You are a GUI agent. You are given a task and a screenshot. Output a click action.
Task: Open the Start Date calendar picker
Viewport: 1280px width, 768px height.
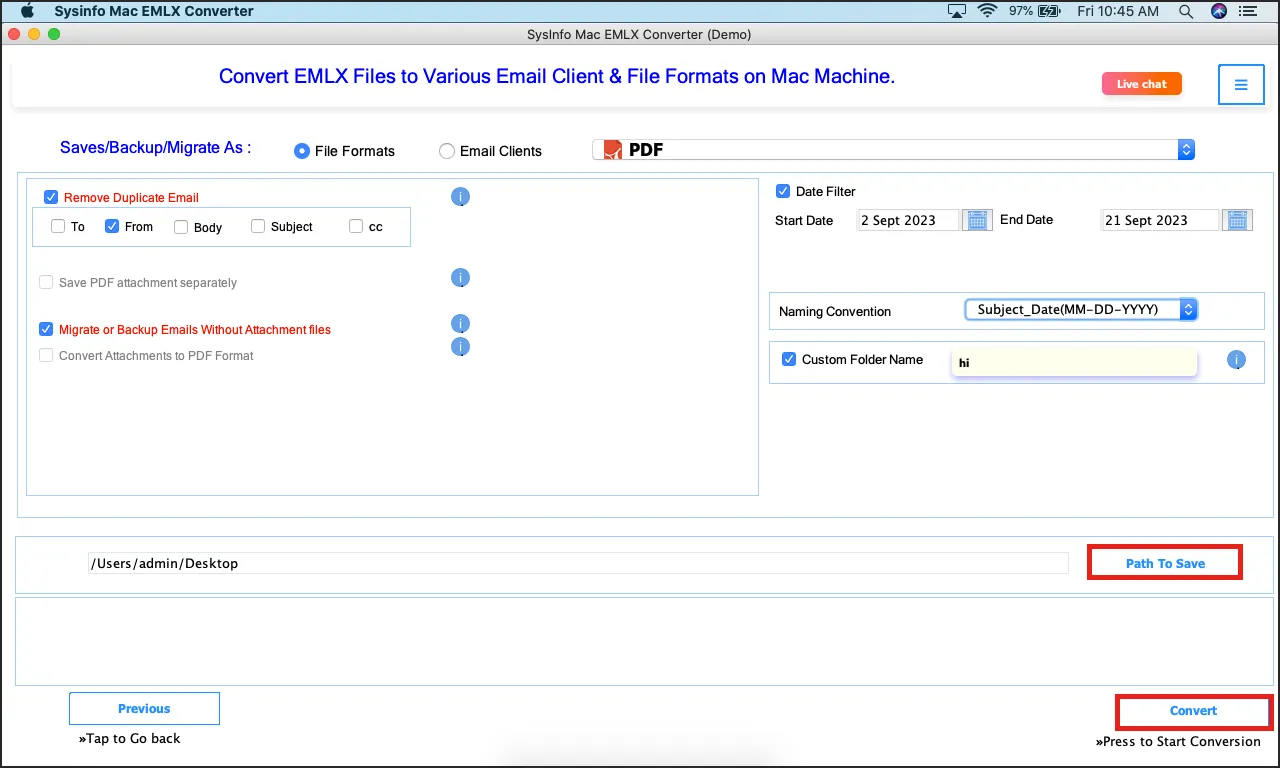point(977,220)
